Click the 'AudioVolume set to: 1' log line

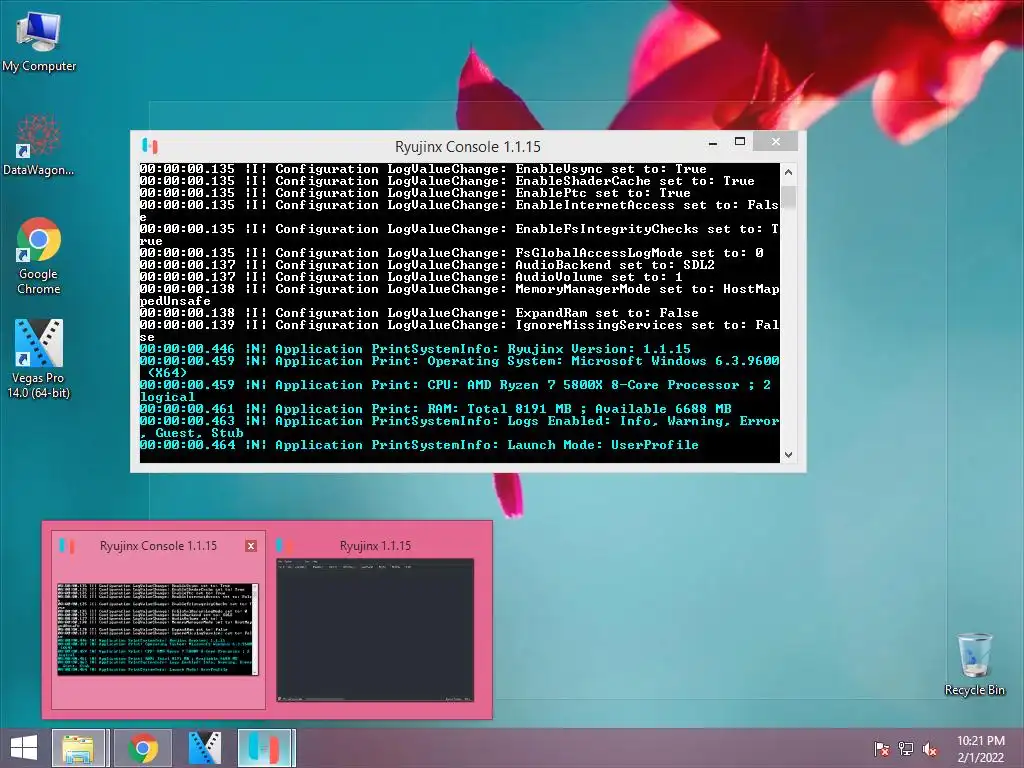(x=411, y=277)
